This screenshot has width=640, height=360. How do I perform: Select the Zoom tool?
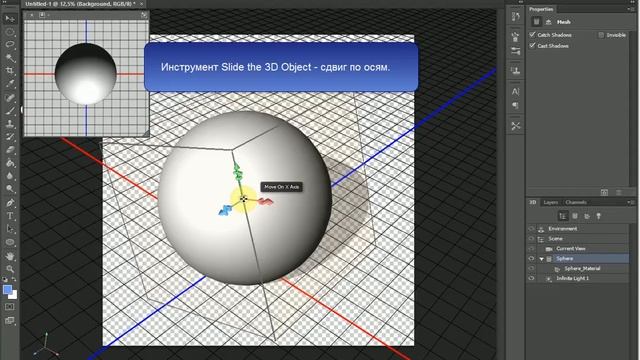point(10,269)
